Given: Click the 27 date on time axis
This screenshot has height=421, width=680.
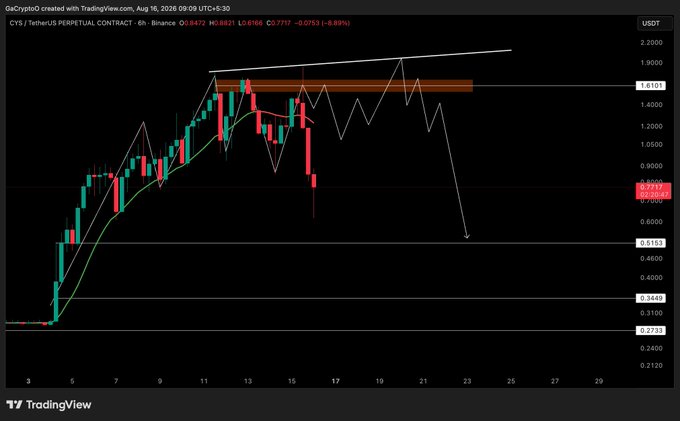Looking at the screenshot, I should tap(555, 381).
